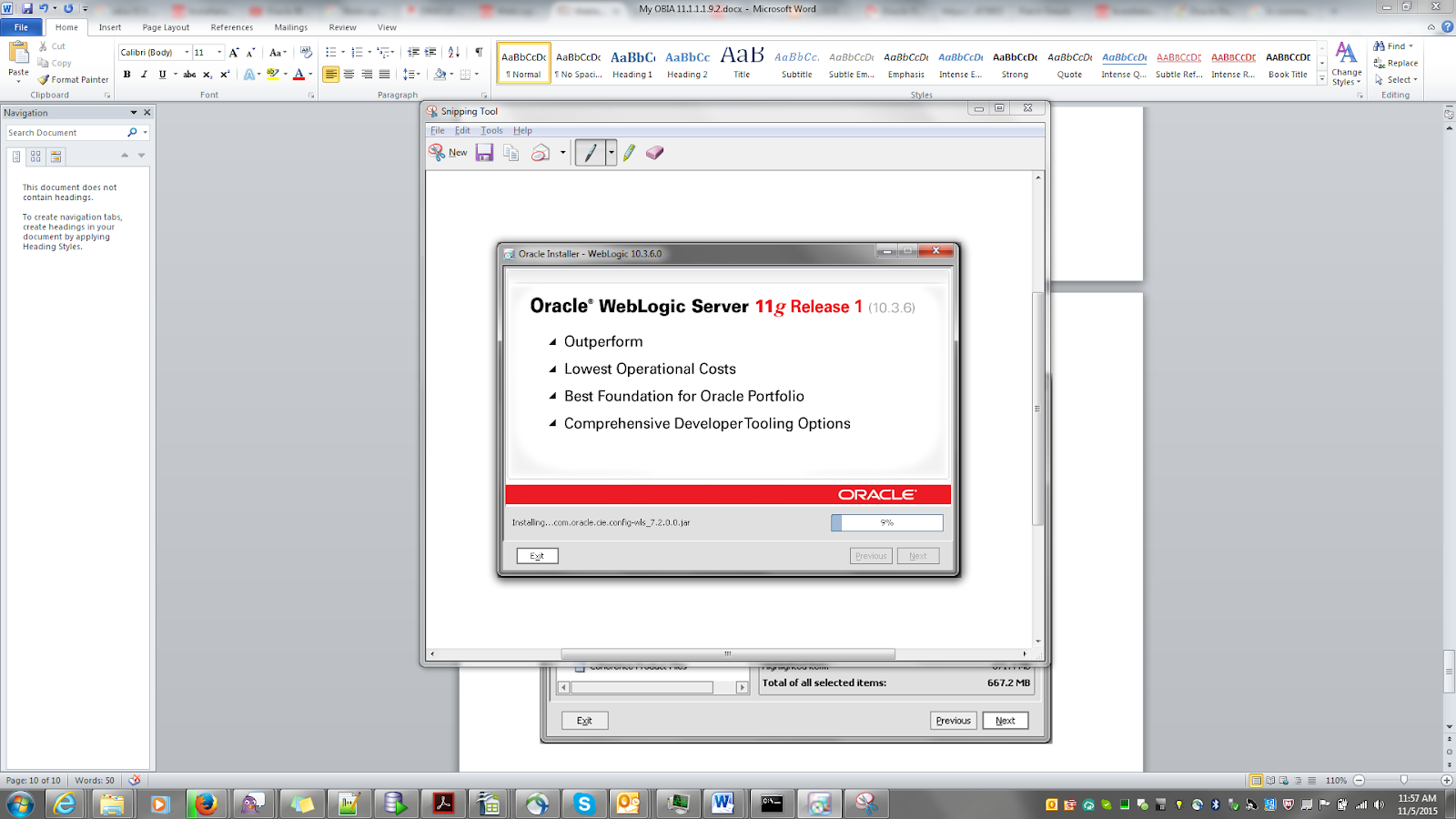Image resolution: width=1456 pixels, height=819 pixels.
Task: Copy the snip in Snipping Tool
Action: [511, 153]
